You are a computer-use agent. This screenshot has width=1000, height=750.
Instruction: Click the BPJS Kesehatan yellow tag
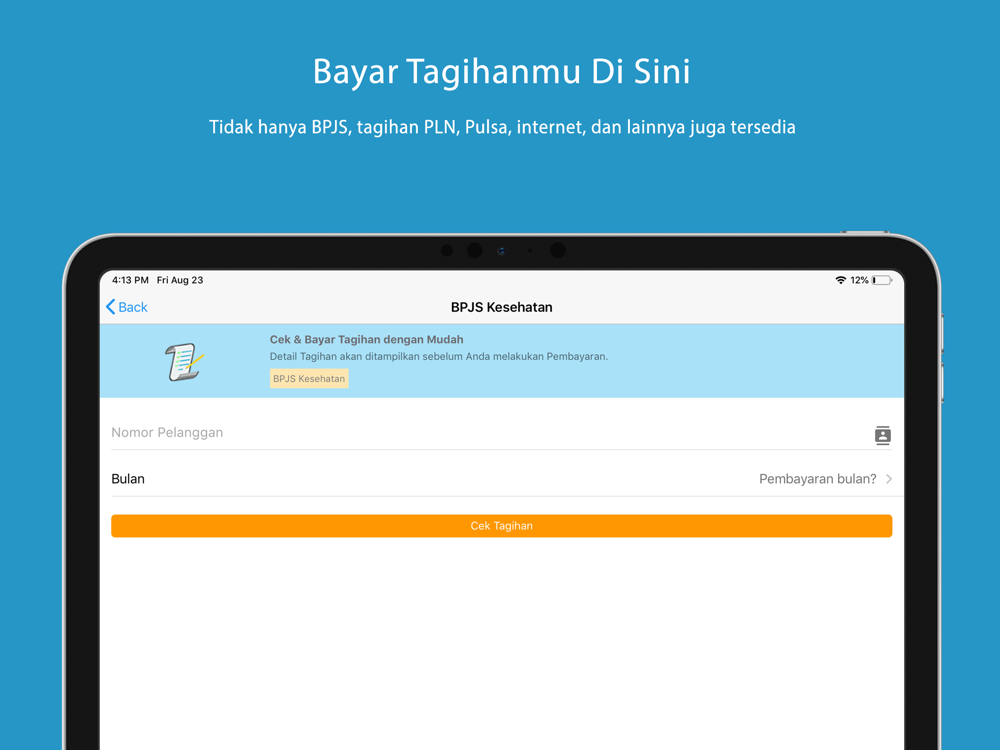click(309, 379)
